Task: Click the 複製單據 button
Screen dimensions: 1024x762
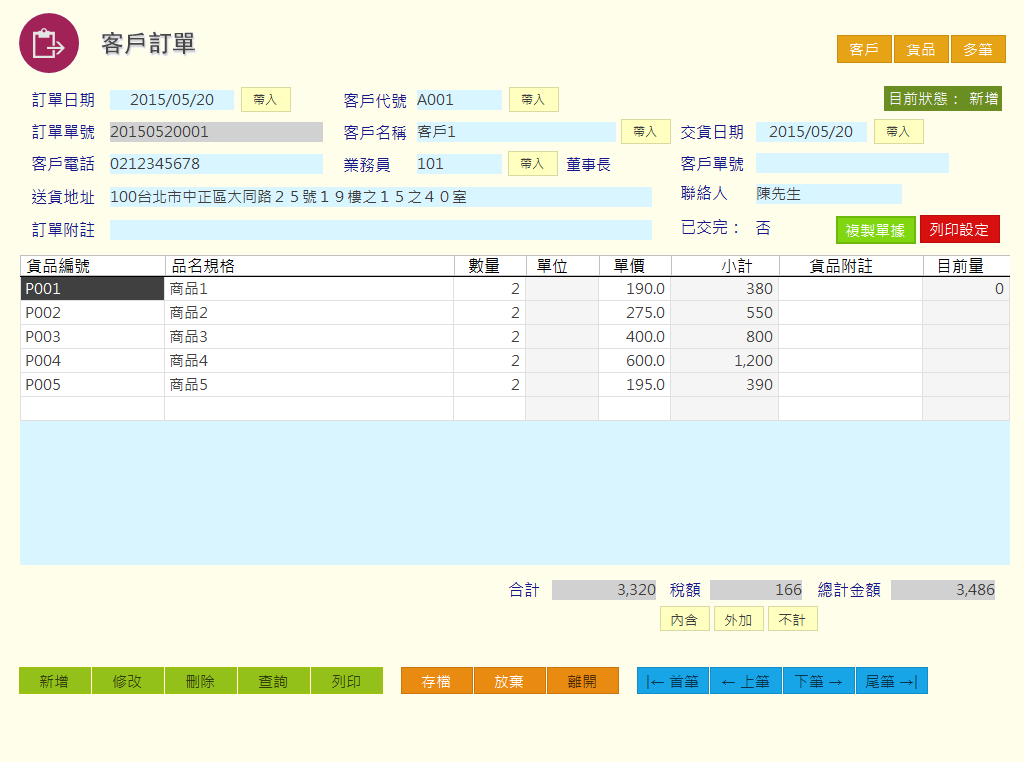Action: tap(875, 229)
